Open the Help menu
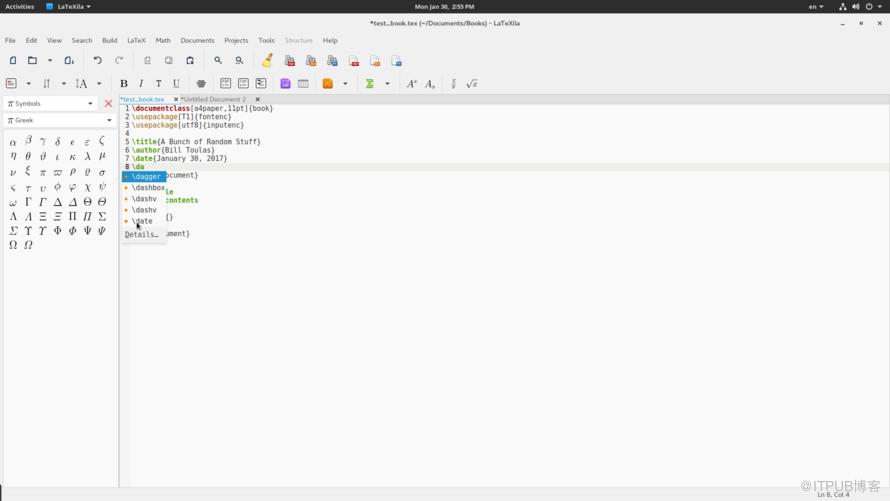The height and width of the screenshot is (501, 890). pos(330,41)
